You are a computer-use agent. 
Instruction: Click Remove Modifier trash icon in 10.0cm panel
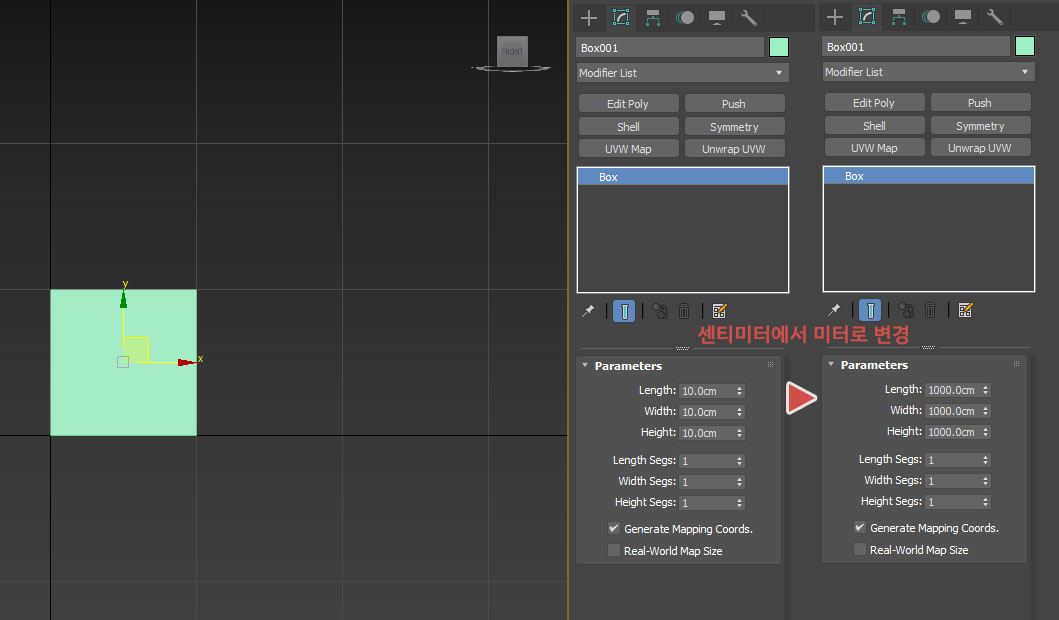coord(684,311)
